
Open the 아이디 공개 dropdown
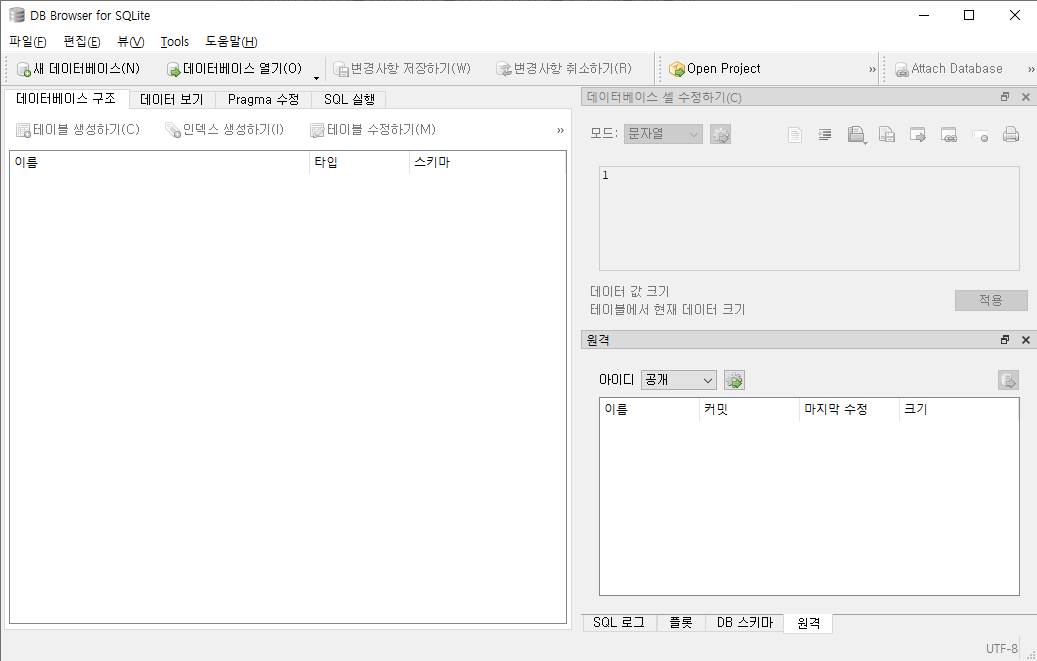[679, 380]
